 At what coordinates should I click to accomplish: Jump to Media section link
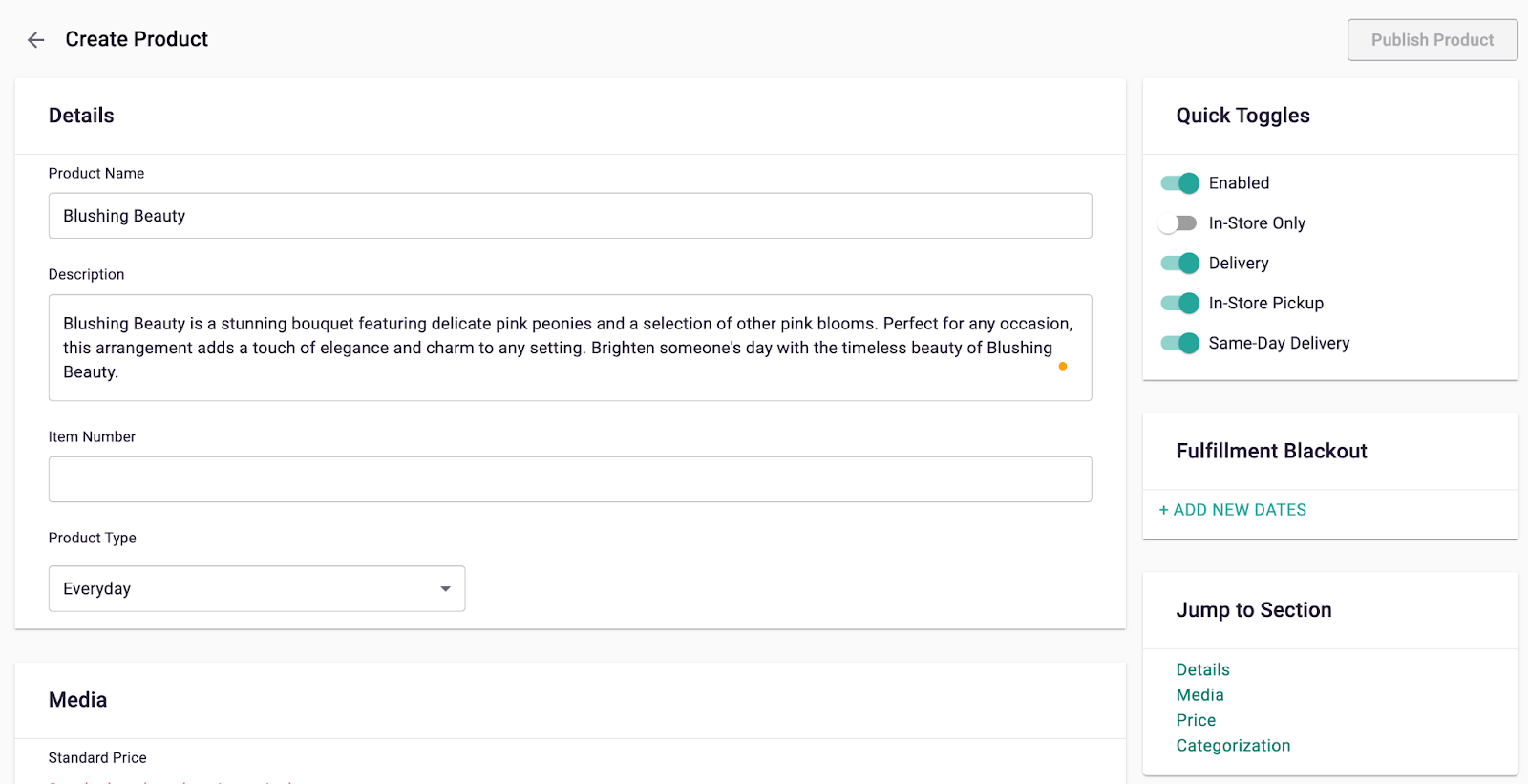[1199, 695]
